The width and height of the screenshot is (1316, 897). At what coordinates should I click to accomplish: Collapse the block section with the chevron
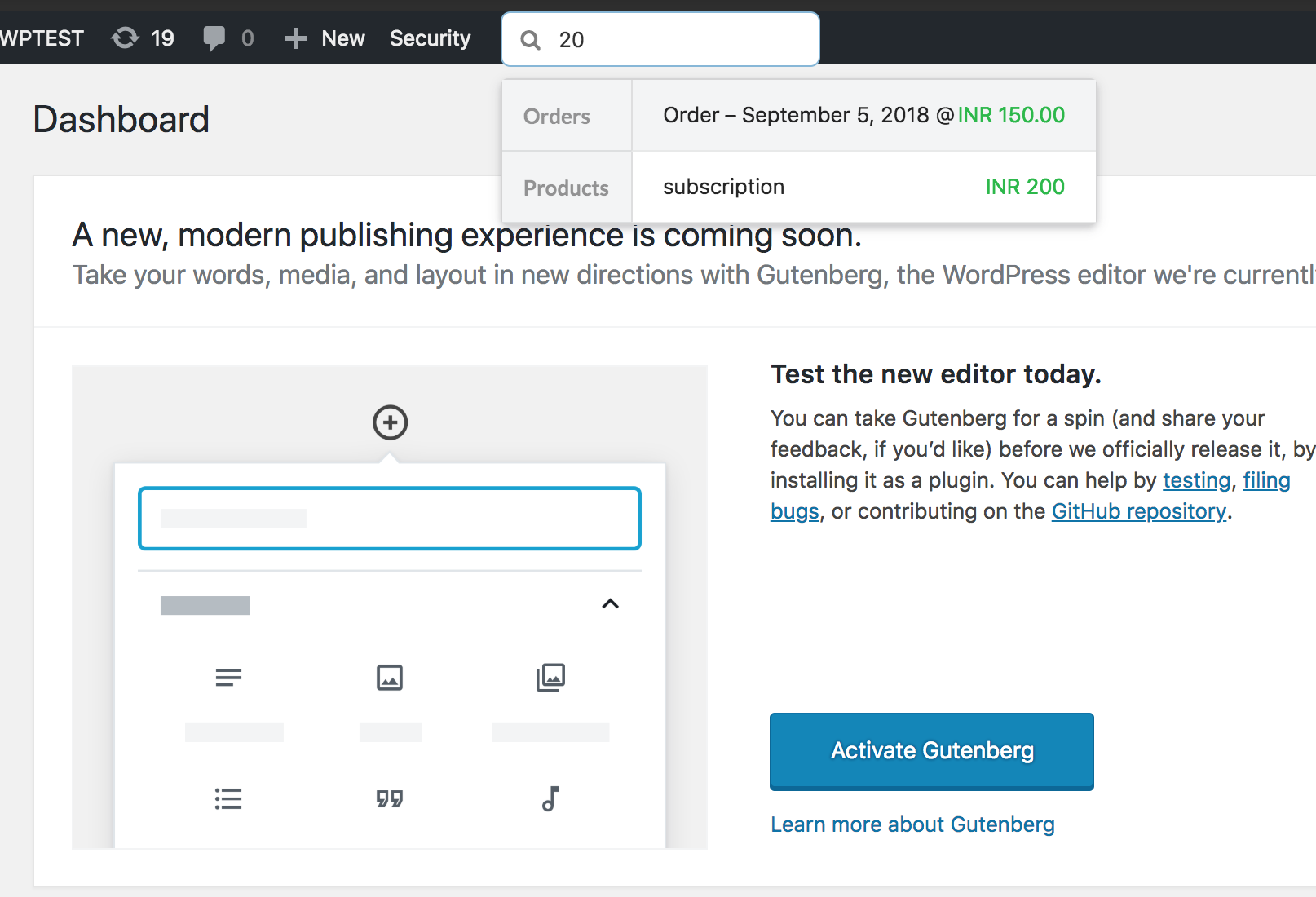[610, 603]
